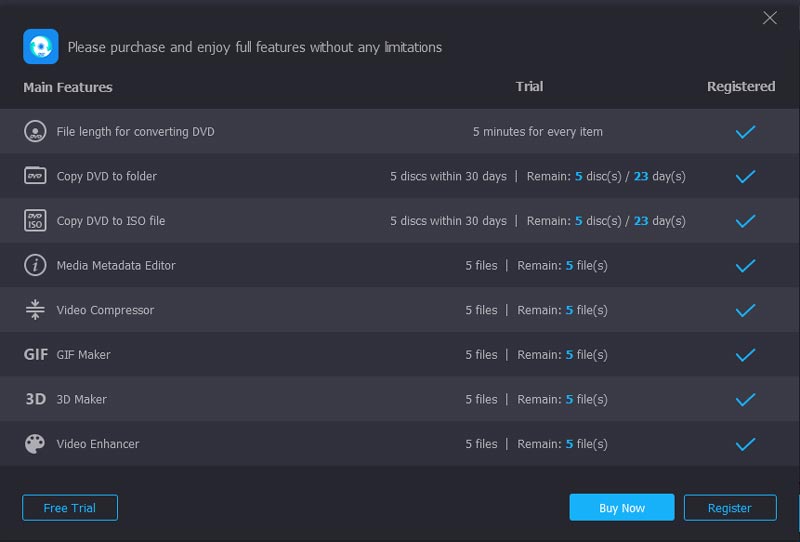The width and height of the screenshot is (800, 542).
Task: Click the blue app logo icon
Action: [x=41, y=46]
